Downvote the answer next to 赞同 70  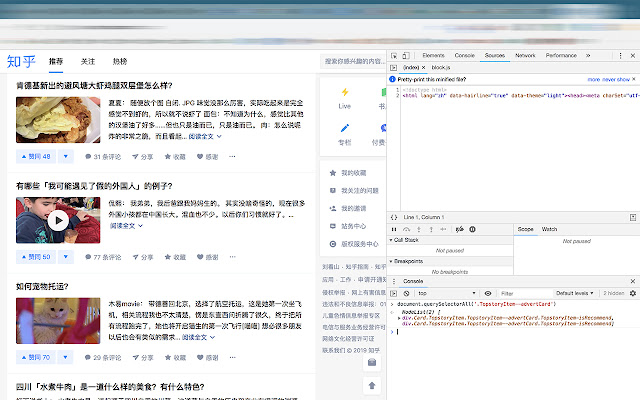point(66,357)
